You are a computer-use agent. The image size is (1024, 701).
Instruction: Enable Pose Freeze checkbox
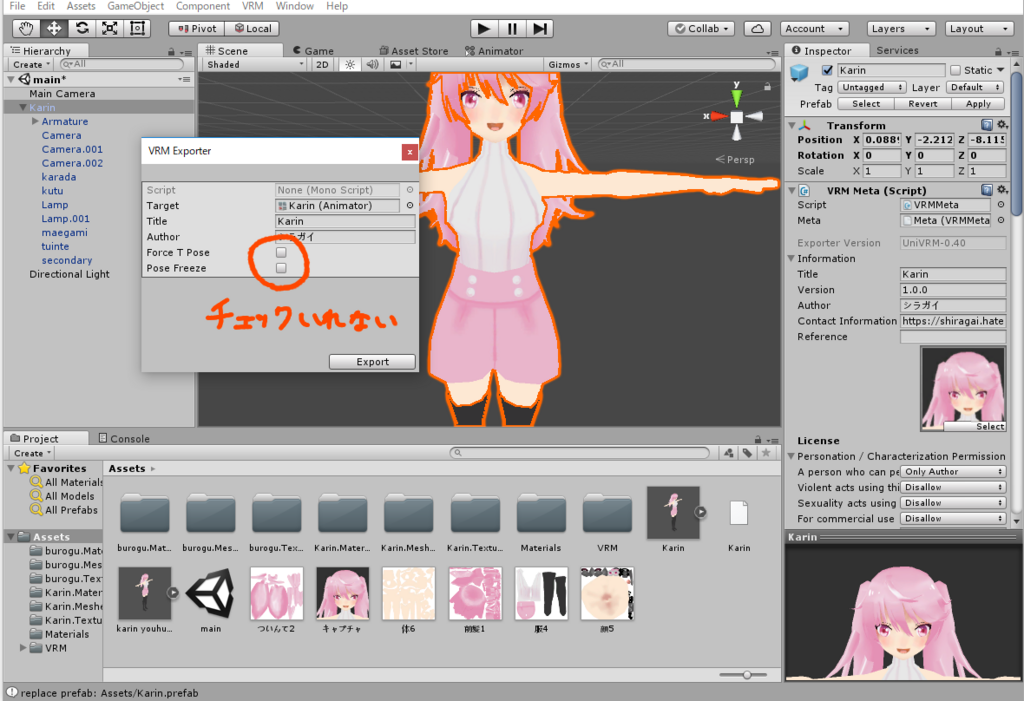(281, 268)
